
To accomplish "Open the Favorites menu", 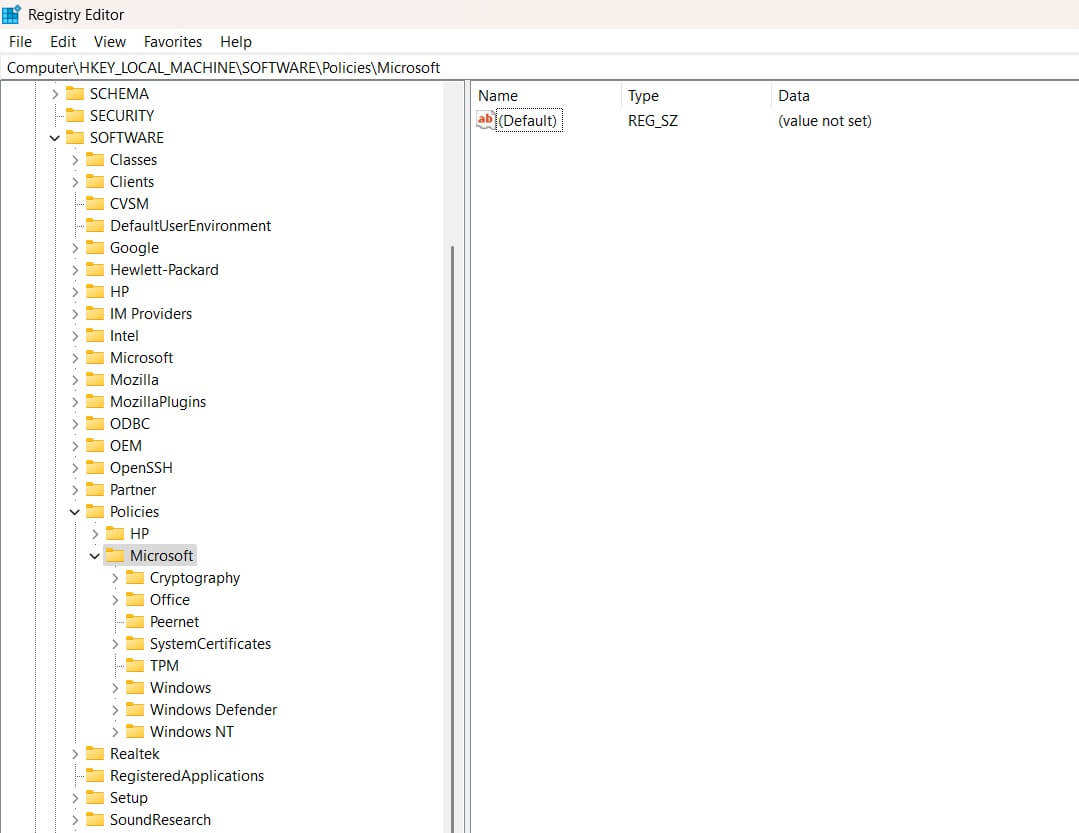I will click(172, 41).
